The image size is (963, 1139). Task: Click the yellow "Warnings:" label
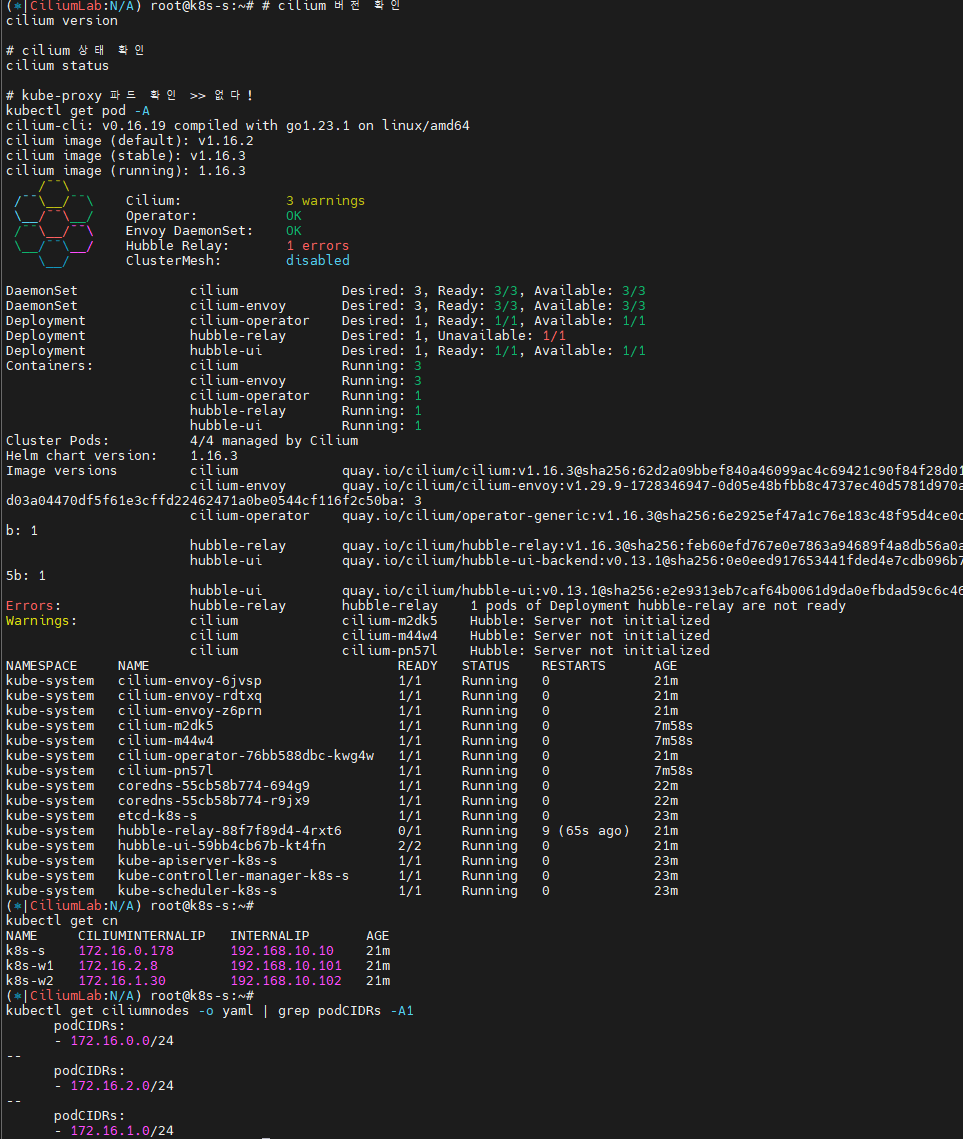(x=41, y=621)
